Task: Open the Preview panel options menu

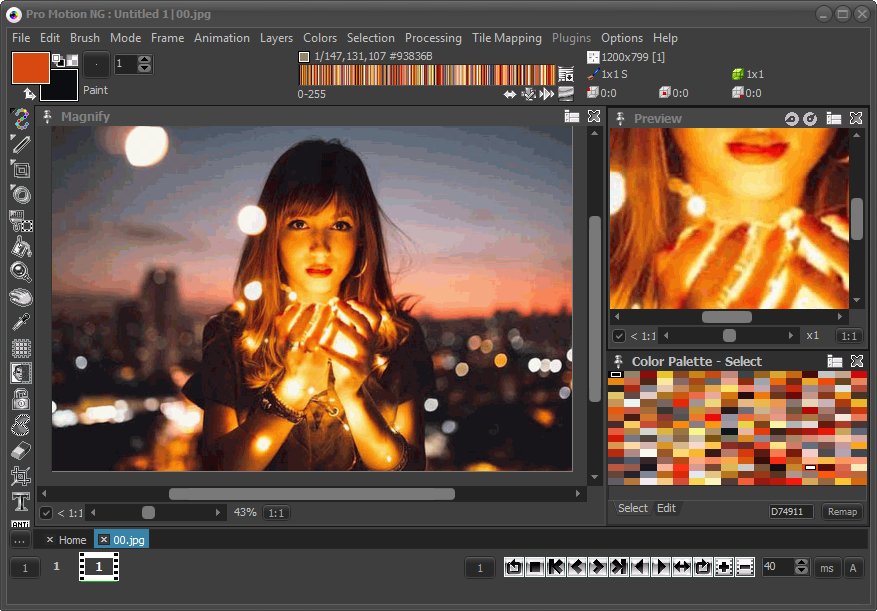Action: (x=834, y=118)
